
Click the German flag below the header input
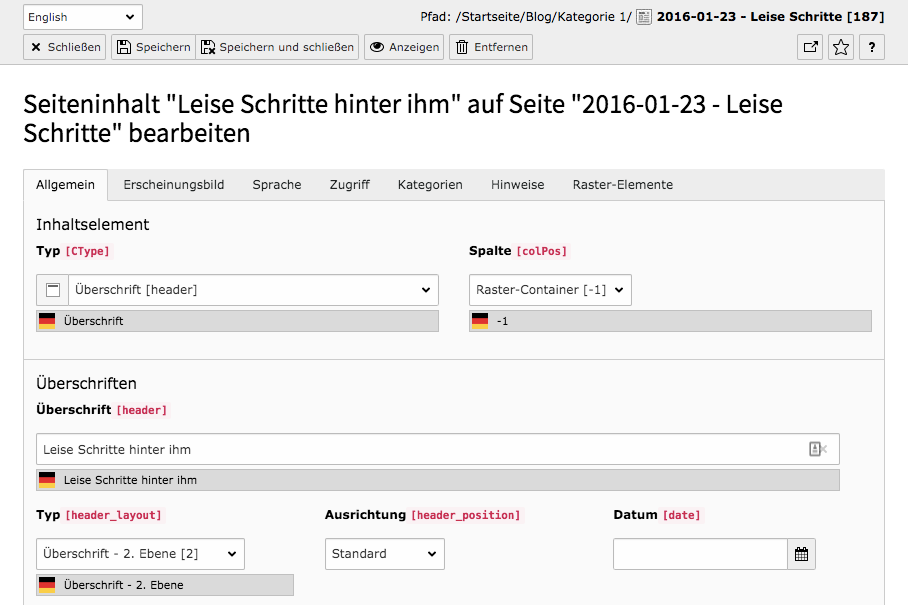[46, 480]
